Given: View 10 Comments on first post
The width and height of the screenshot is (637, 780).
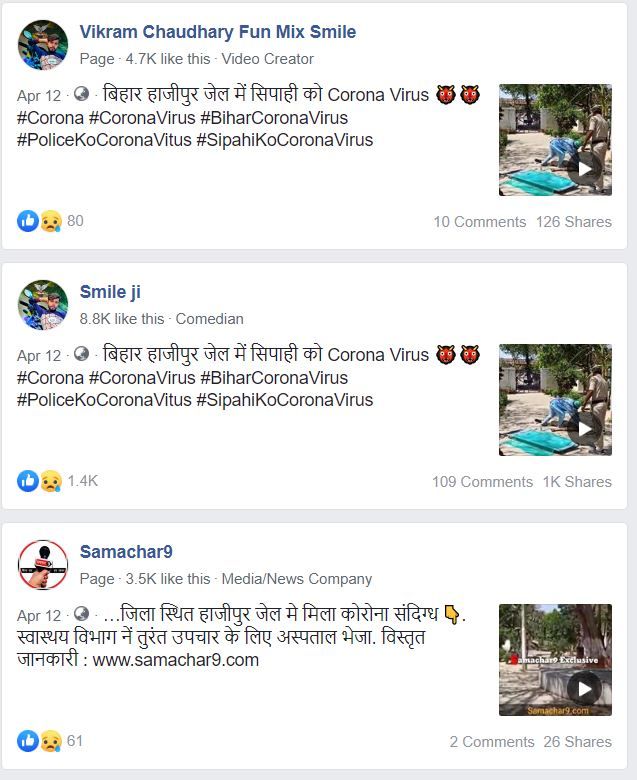Looking at the screenshot, I should pyautogui.click(x=479, y=222).
